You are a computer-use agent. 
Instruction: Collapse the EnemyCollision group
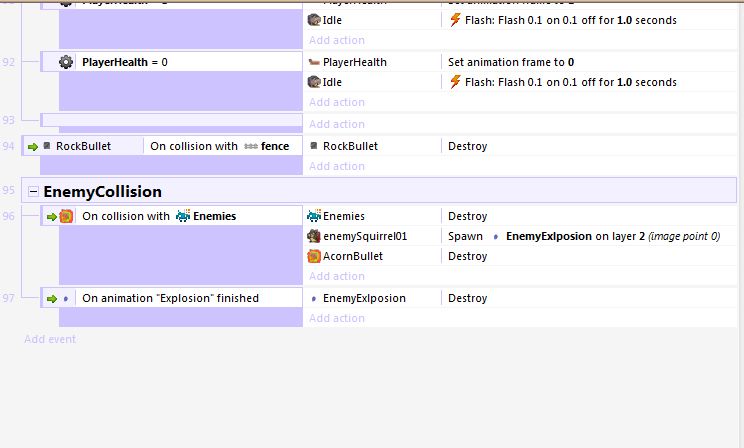tap(34, 191)
